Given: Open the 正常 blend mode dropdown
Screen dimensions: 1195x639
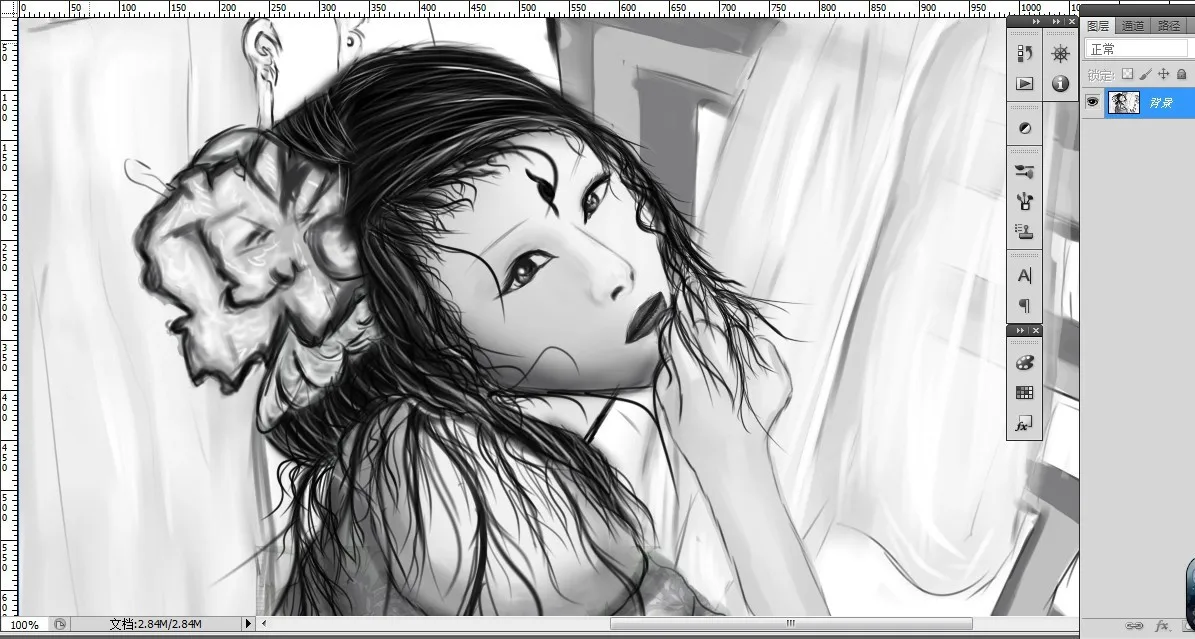Looking at the screenshot, I should pyautogui.click(x=1138, y=49).
